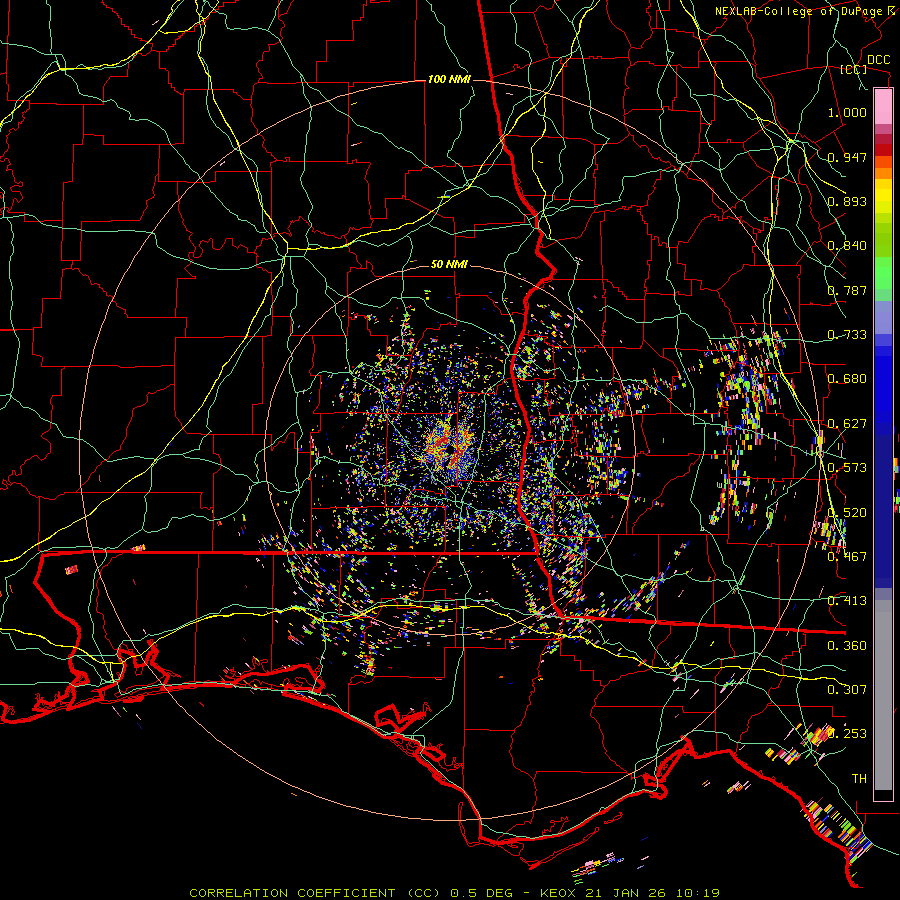900x900 pixels.
Task: Pick the pink top segment of color scale
Action: point(883,107)
